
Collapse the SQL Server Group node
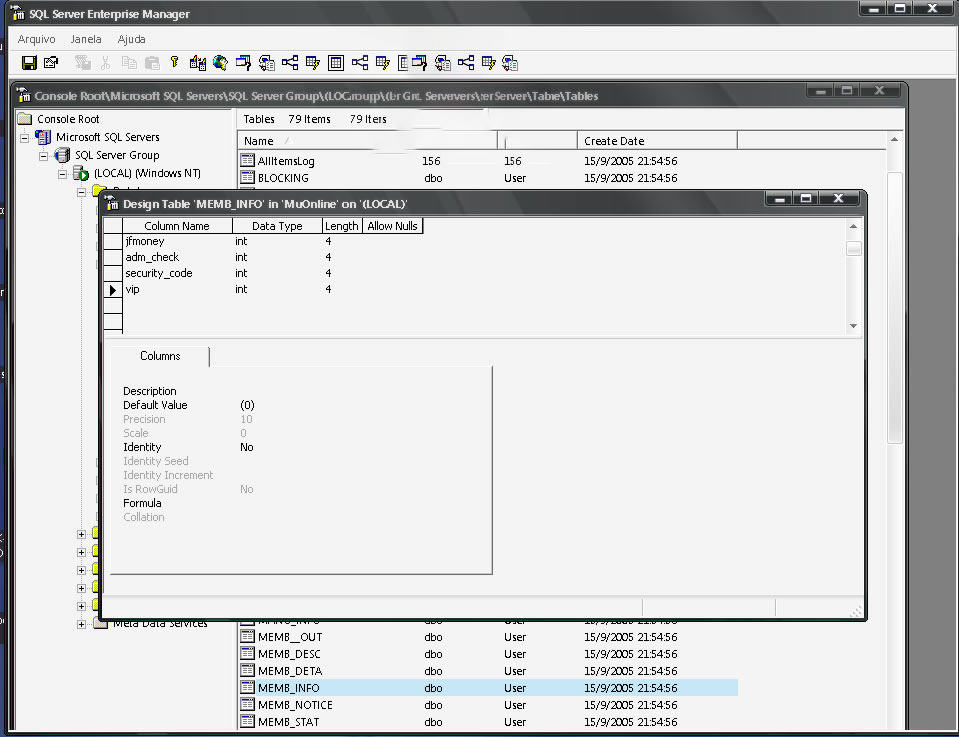(x=44, y=156)
